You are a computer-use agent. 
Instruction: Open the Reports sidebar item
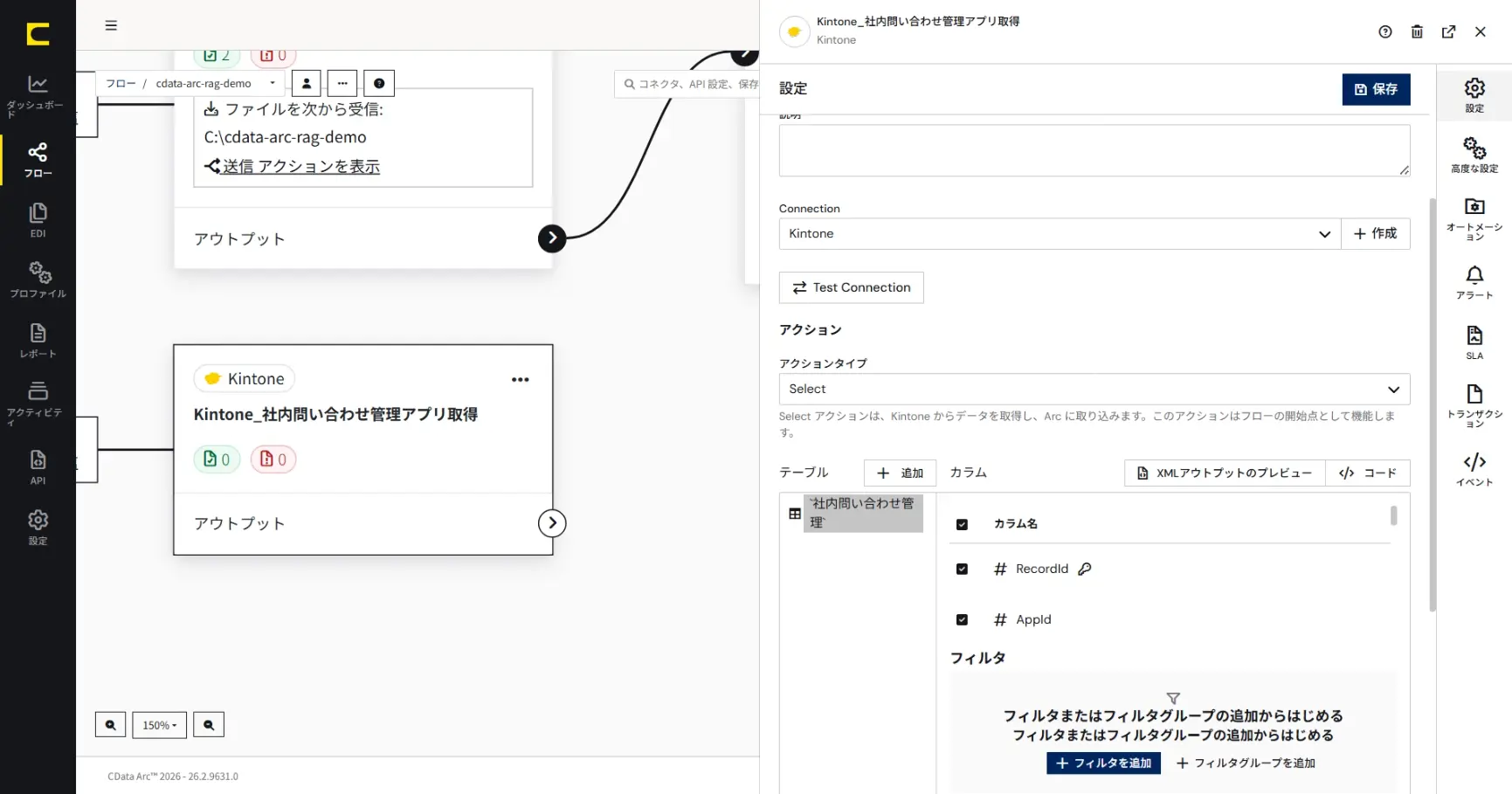[38, 341]
